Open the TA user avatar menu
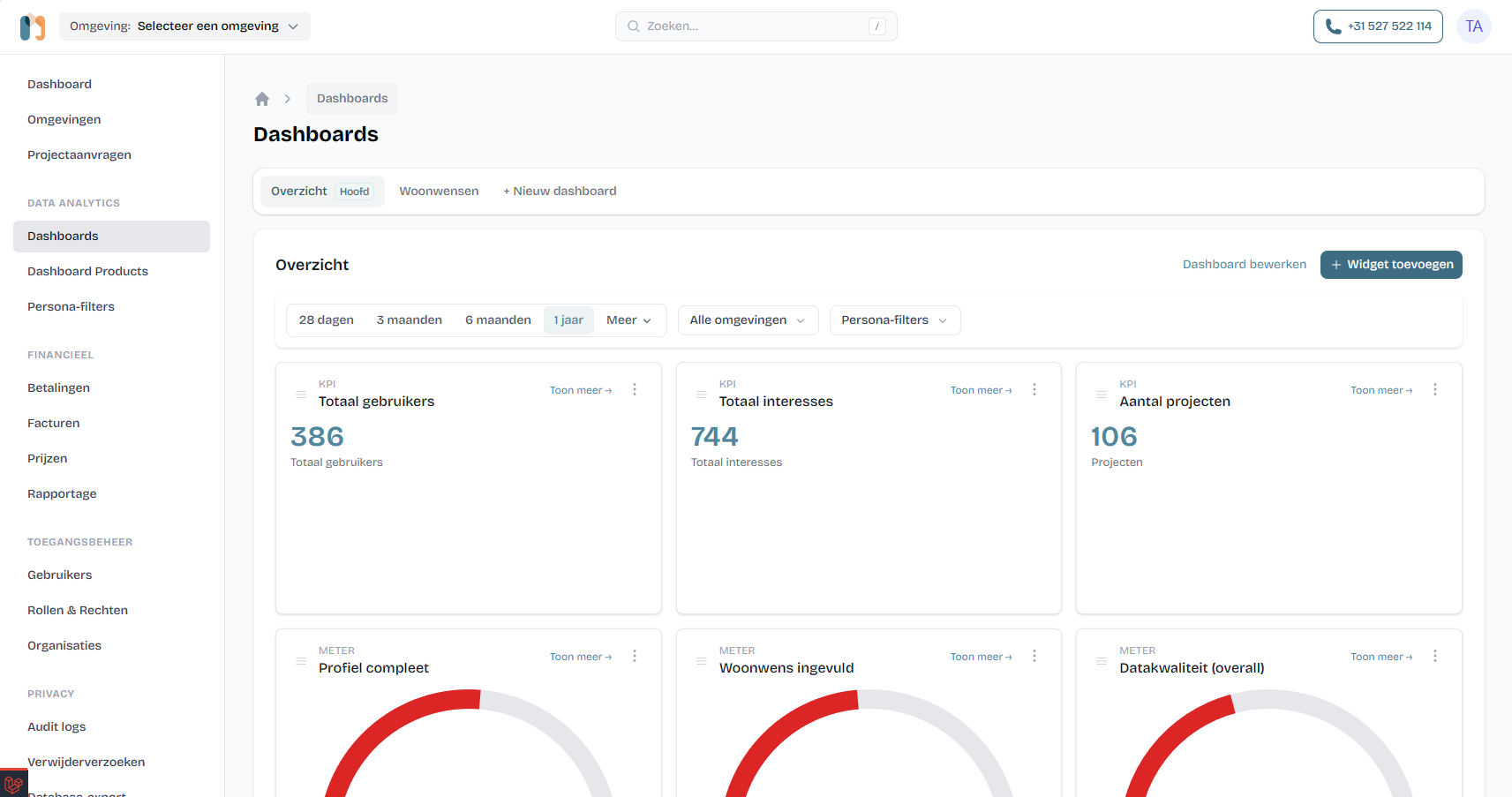Screen dimensions: 1512x797 (1474, 26)
